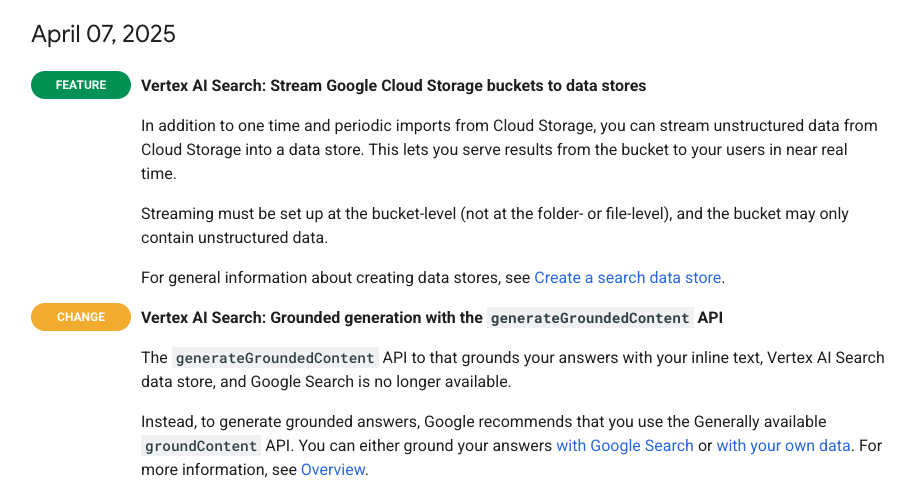Click the Grounded generation with the title text

311,318
